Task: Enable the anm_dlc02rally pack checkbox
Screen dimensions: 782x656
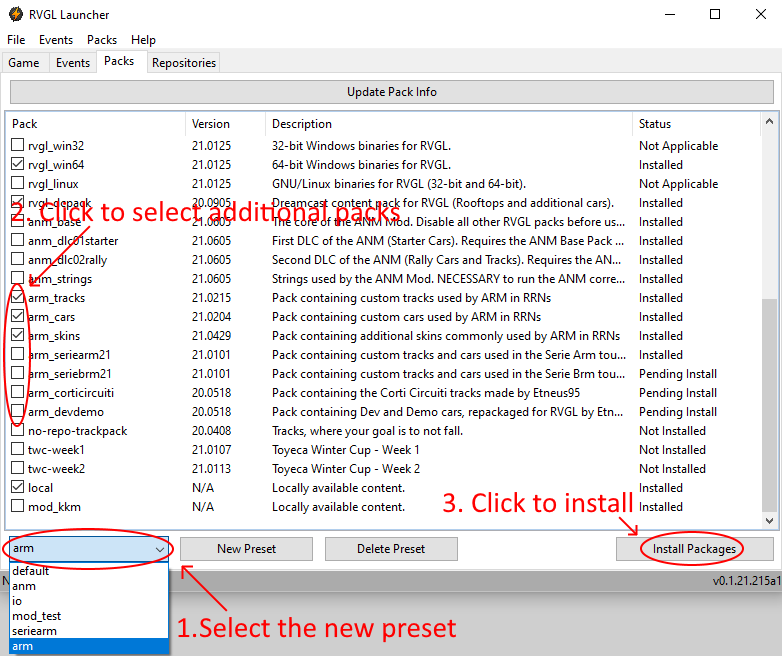Action: point(17,259)
